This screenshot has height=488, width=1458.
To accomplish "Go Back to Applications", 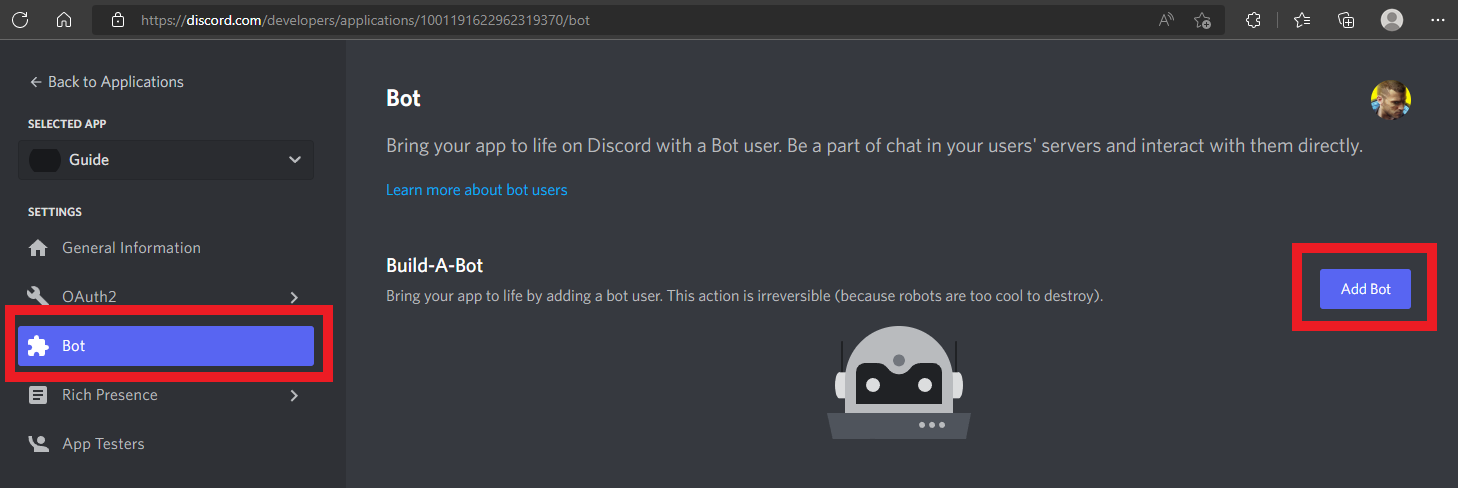I will [107, 82].
